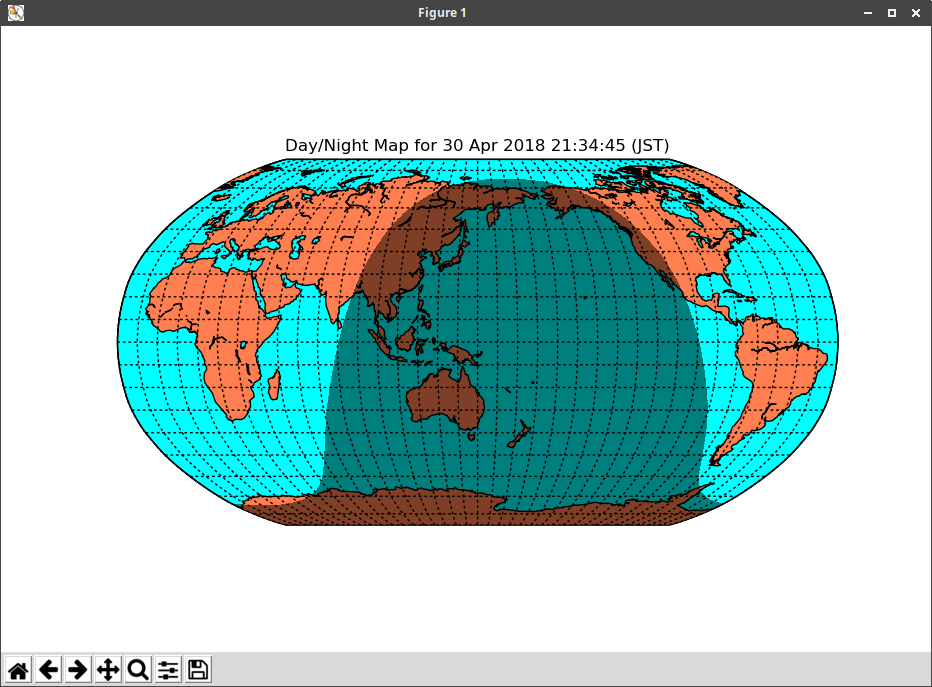
Task: Click the Day/Night Map title text
Action: tap(477, 146)
